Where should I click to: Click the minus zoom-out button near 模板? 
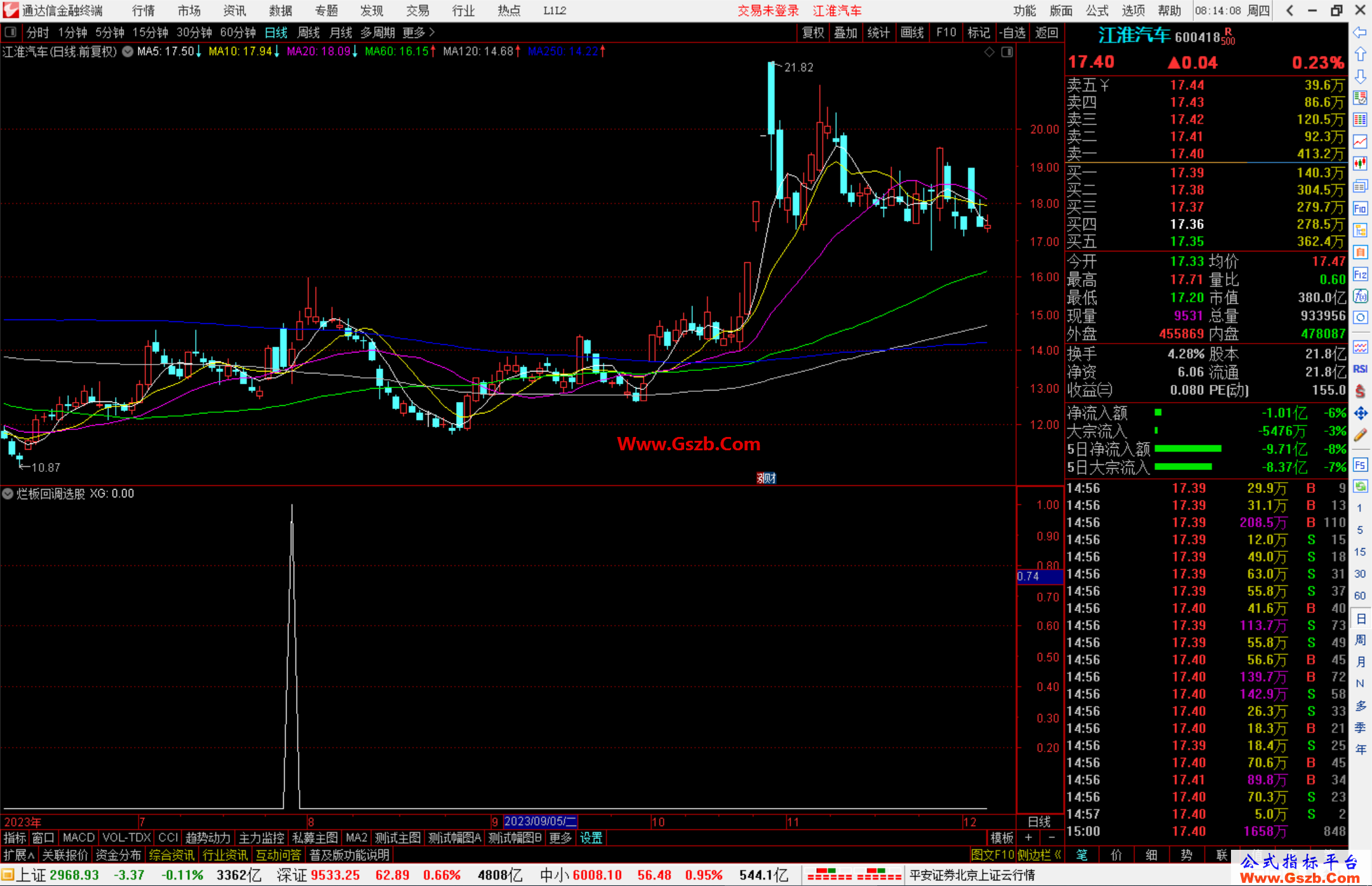coord(1051,838)
